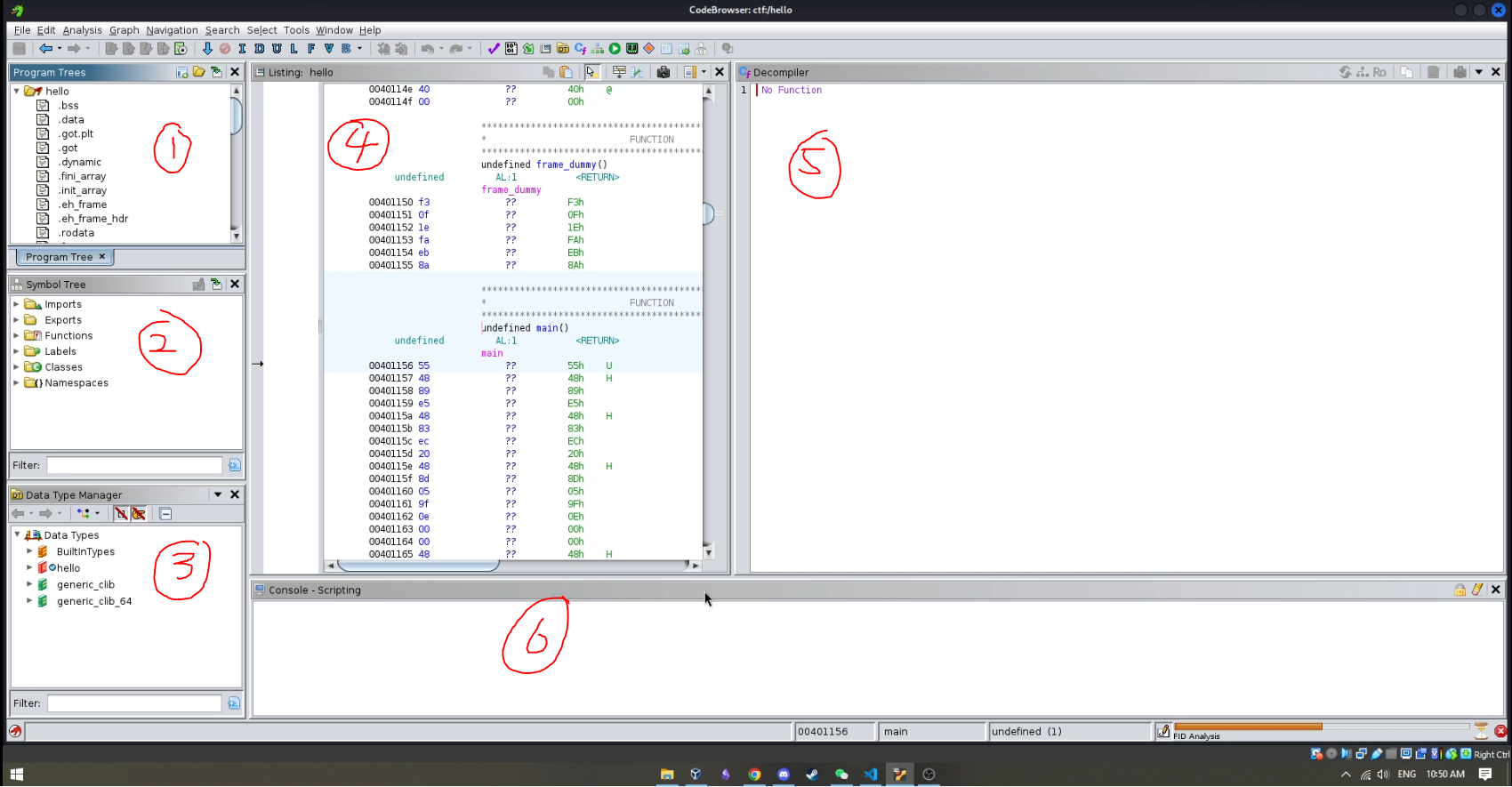
Task: Open the Data Type Manager dropdown menu arrow
Action: (x=217, y=494)
